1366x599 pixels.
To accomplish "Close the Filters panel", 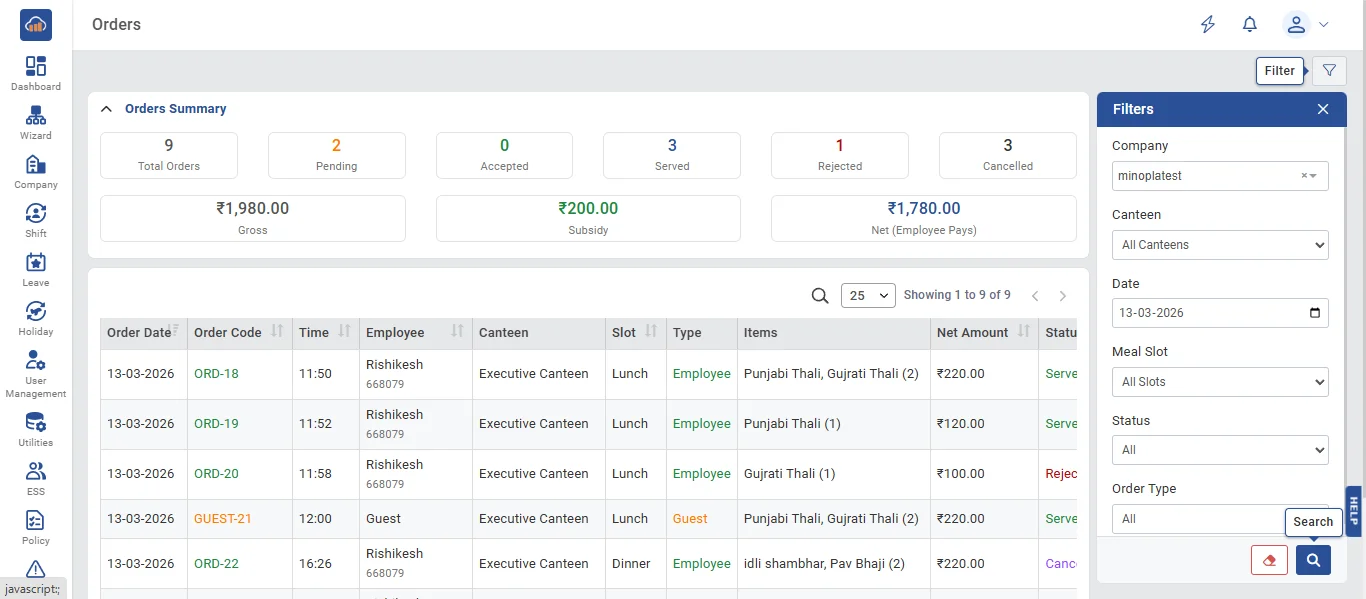I will coord(1323,109).
